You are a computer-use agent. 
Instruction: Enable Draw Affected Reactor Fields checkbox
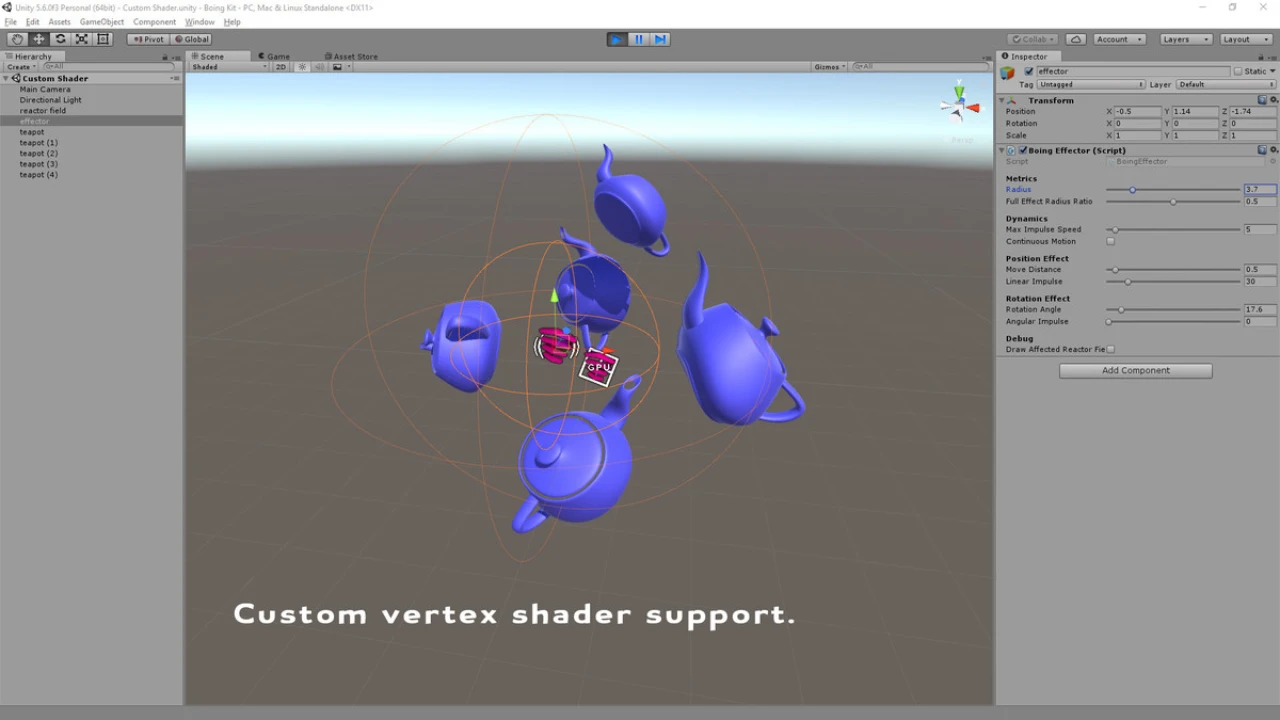tap(1110, 349)
